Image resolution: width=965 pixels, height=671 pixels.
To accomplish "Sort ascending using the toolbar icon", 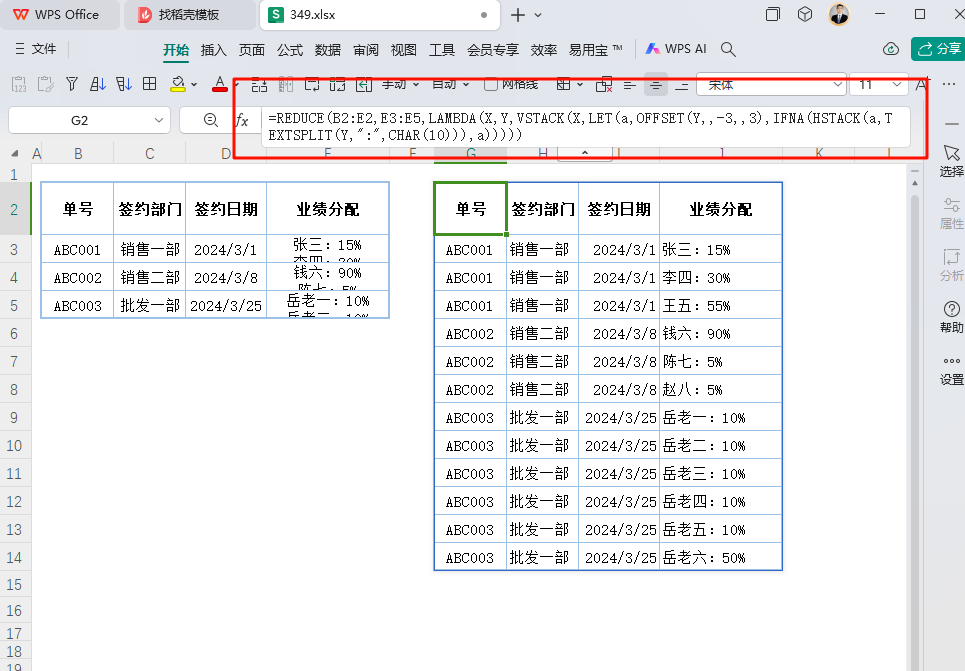I will pyautogui.click(x=98, y=84).
